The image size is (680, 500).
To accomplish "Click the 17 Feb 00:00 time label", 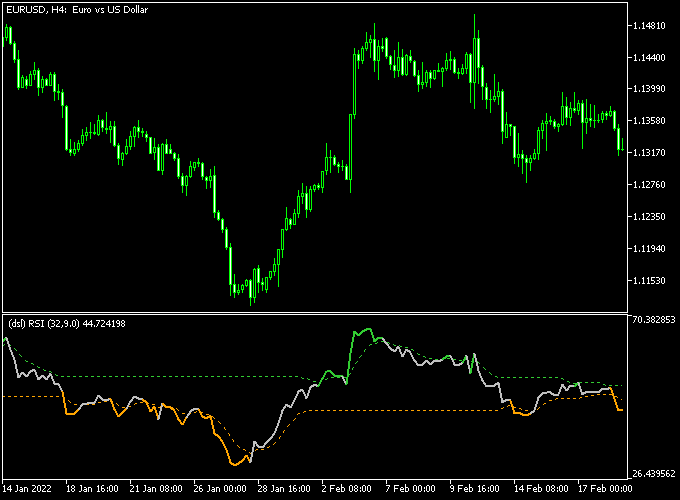I will tap(605, 489).
